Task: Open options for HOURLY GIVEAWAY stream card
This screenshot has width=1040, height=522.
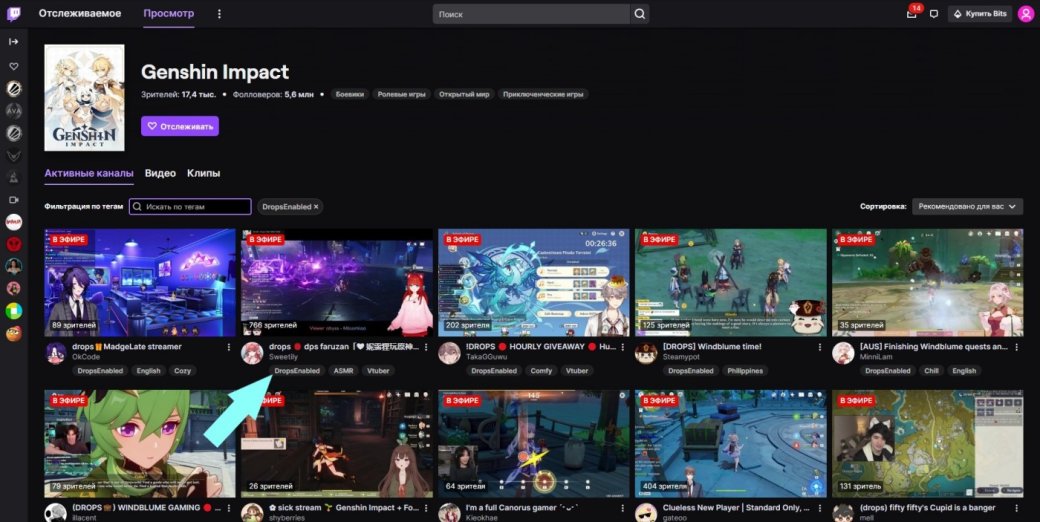Action: [x=622, y=347]
